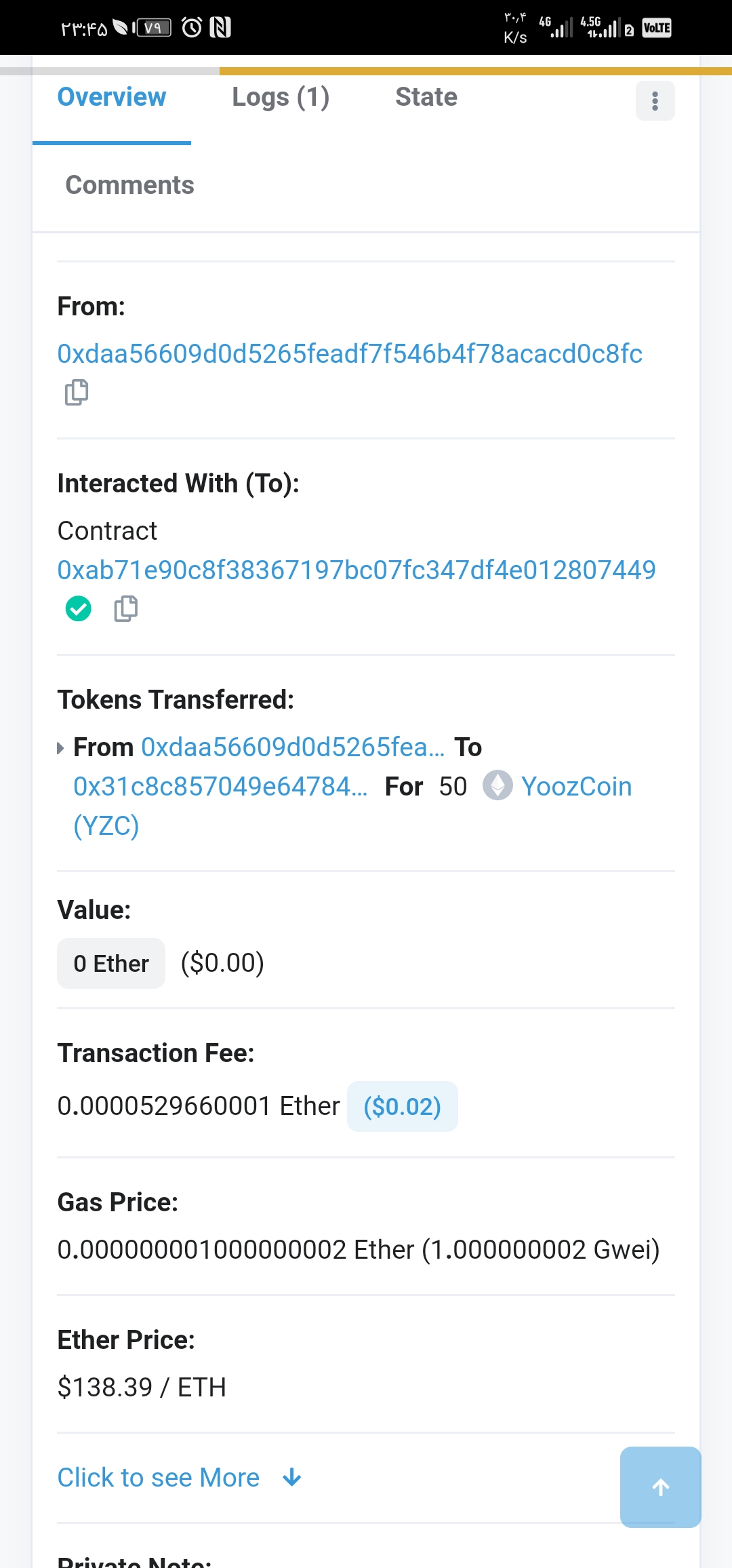
Task: Tap the scroll-to-top arrow button
Action: pos(660,1487)
